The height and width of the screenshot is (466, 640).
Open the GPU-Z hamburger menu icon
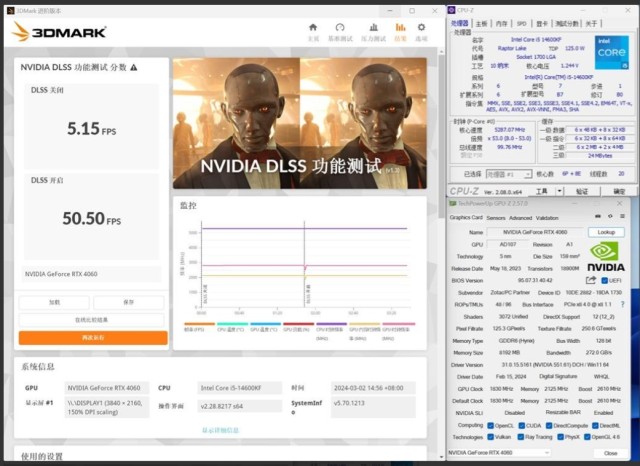tap(622, 217)
